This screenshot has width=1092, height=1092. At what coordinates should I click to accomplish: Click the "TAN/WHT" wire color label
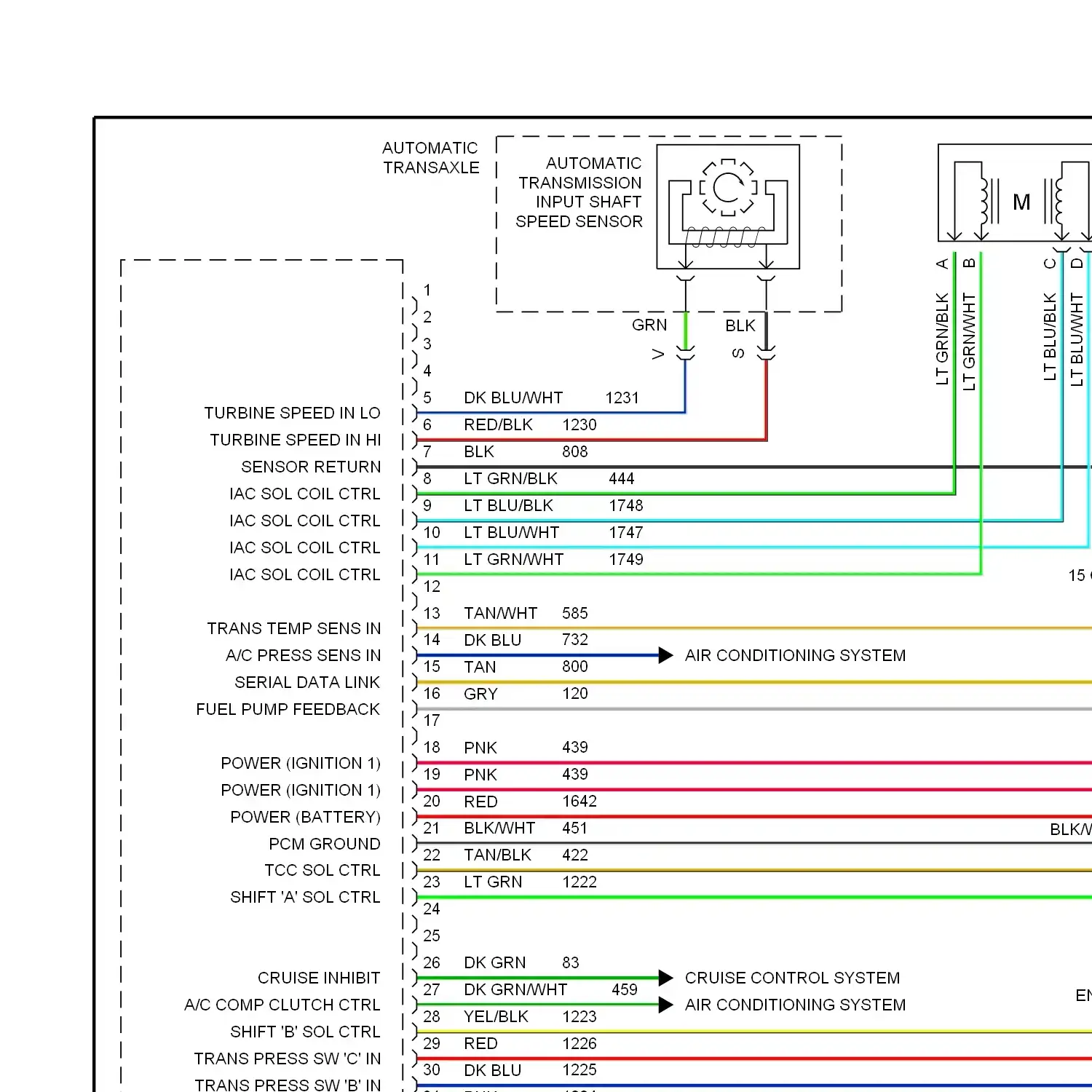(501, 614)
